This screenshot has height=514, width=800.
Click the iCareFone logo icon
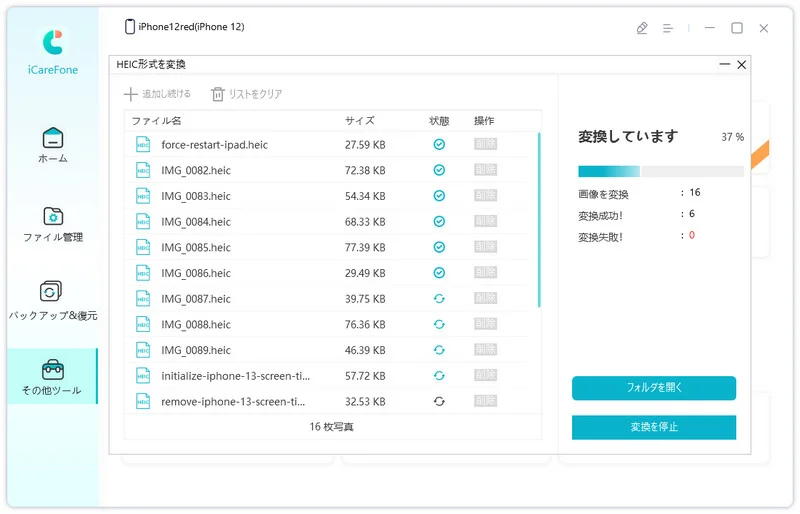coord(53,41)
